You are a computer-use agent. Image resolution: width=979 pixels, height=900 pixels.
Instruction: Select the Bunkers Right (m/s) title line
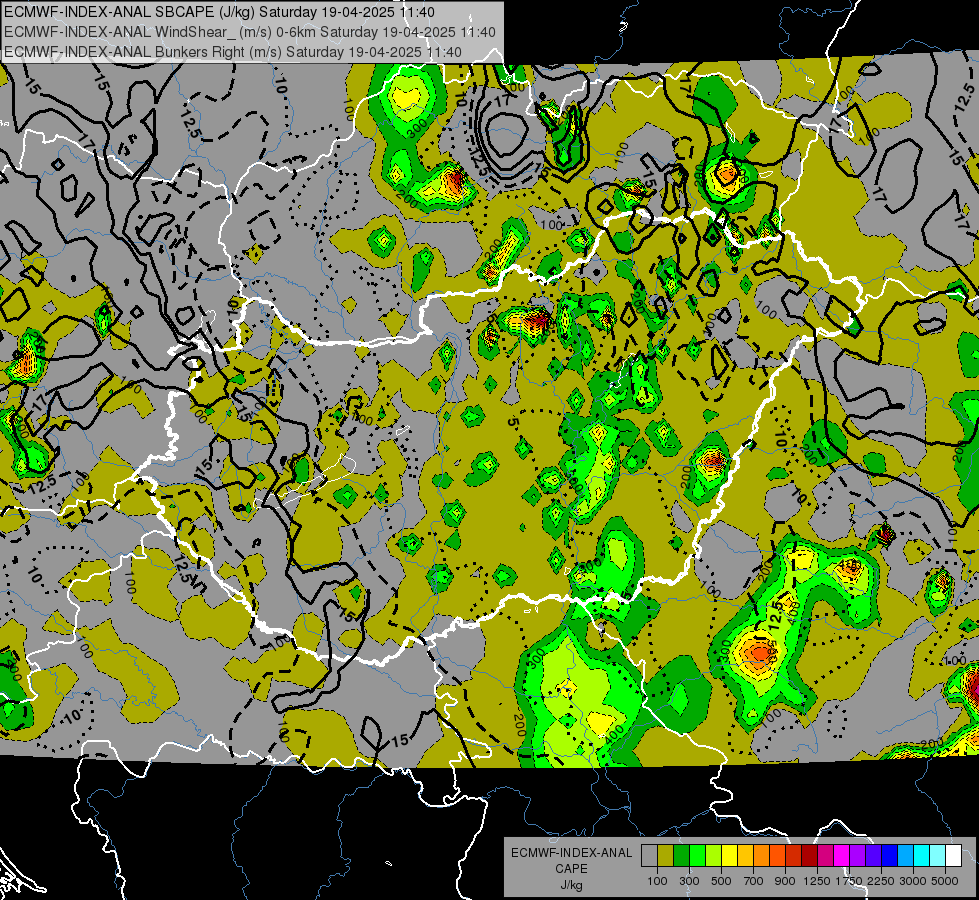coord(233,52)
